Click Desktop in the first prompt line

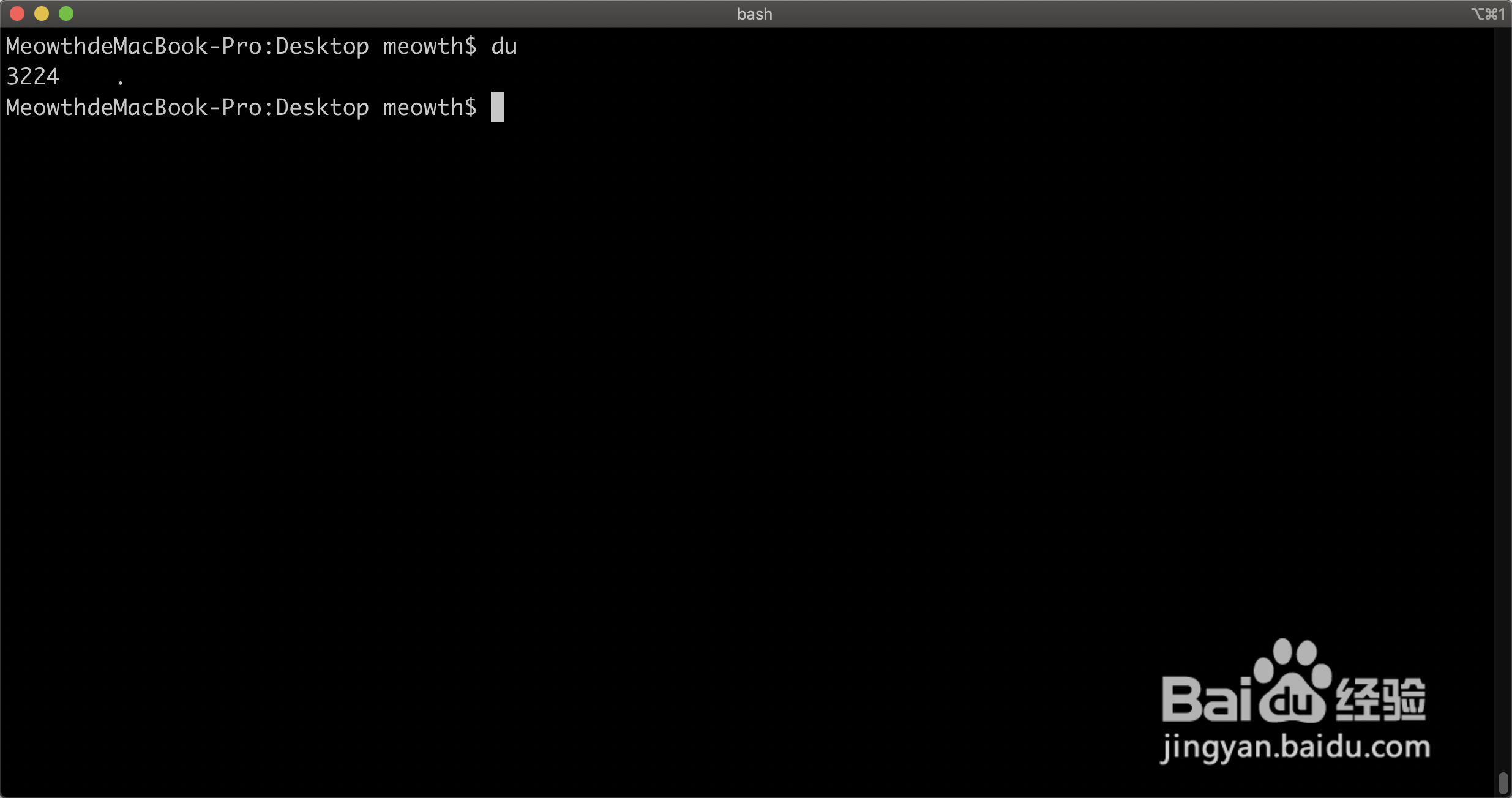coord(322,47)
